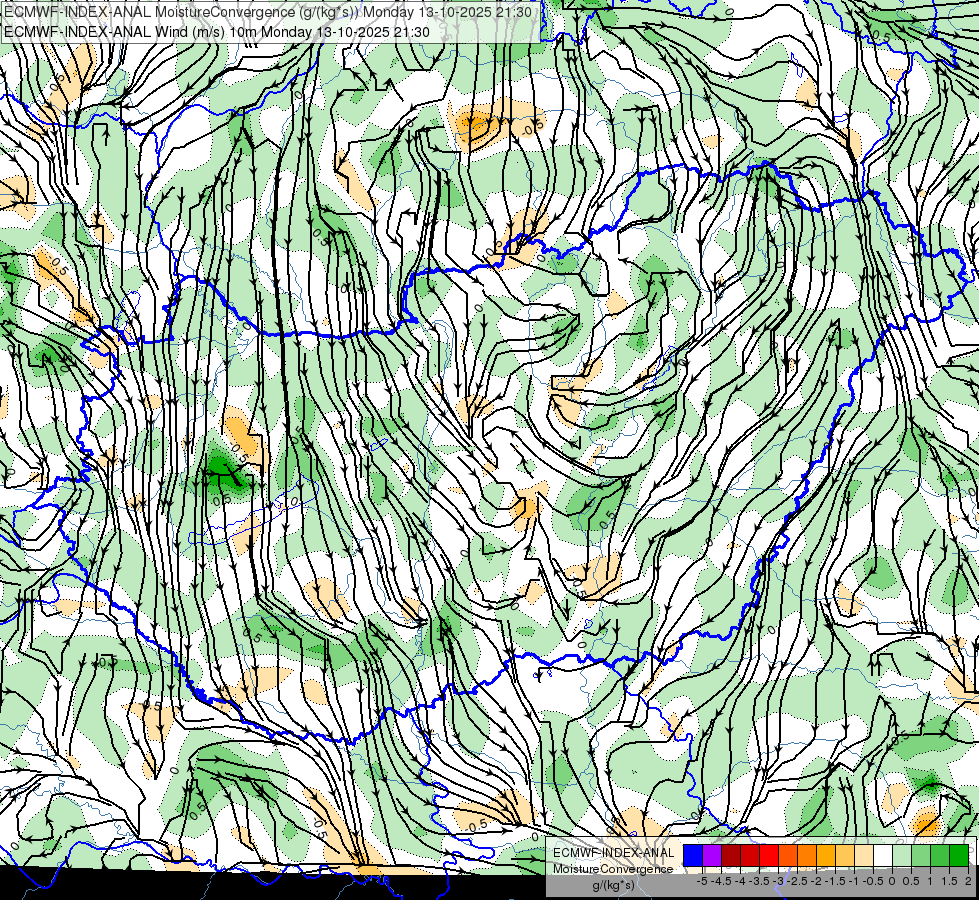Click the g/(kg*s) units label in legend
Image resolution: width=979 pixels, height=900 pixels.
click(x=614, y=885)
